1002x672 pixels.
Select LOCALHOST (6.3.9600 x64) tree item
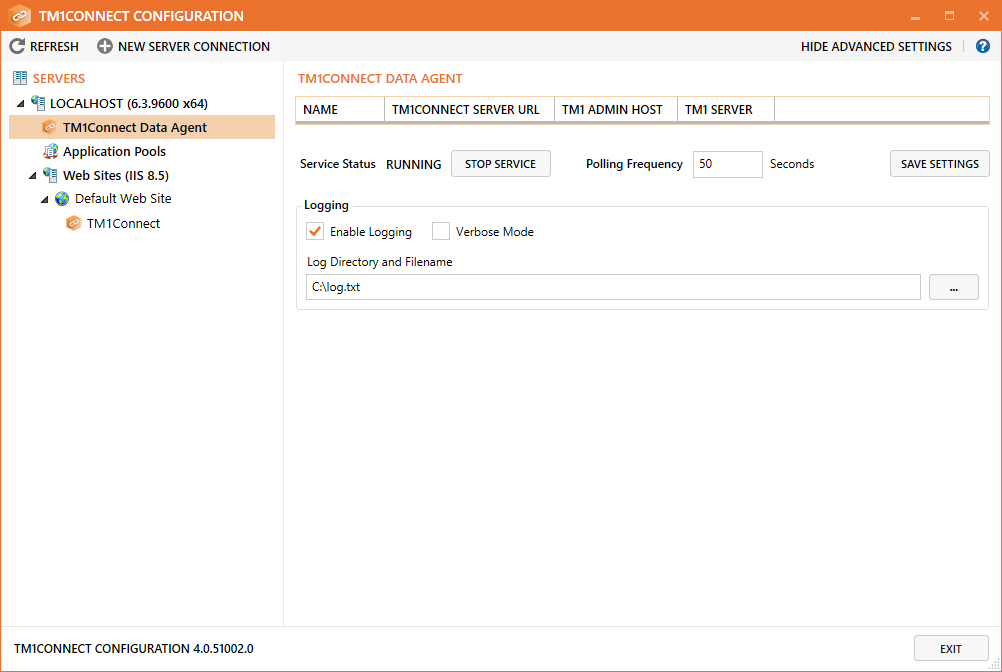128,103
